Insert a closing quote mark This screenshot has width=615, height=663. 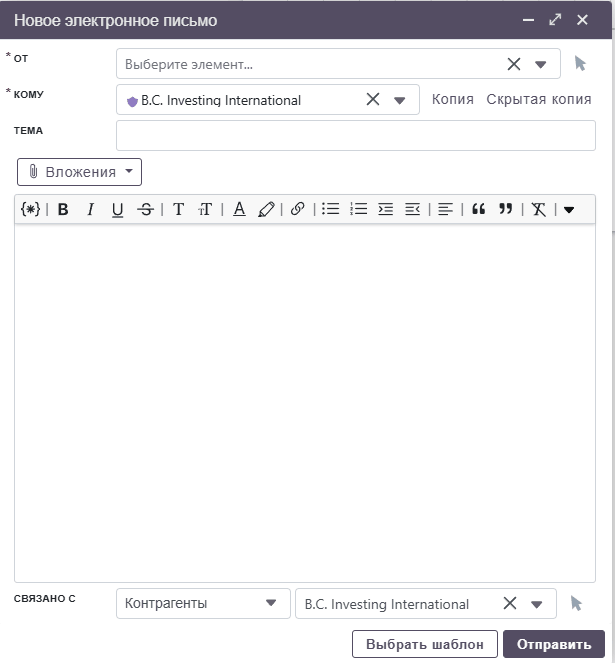click(505, 209)
